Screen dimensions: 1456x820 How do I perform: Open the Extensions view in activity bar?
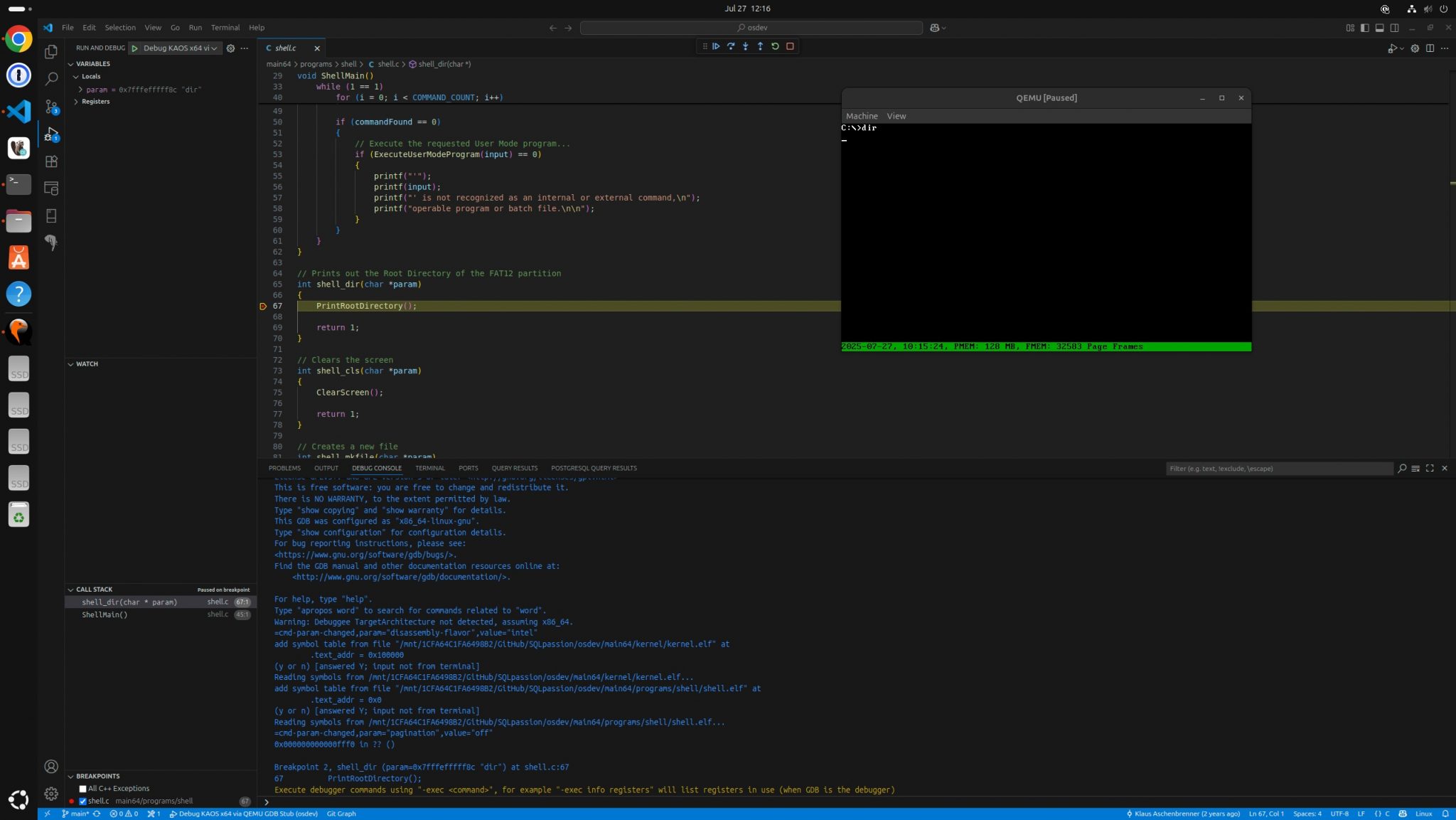pos(51,161)
